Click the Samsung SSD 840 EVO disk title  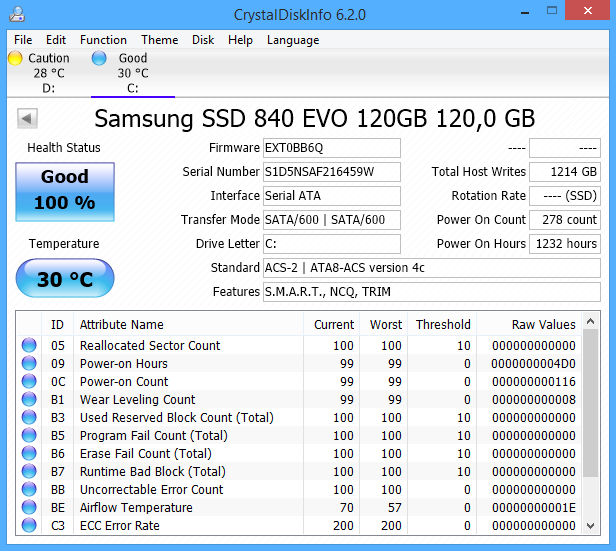tap(315, 118)
